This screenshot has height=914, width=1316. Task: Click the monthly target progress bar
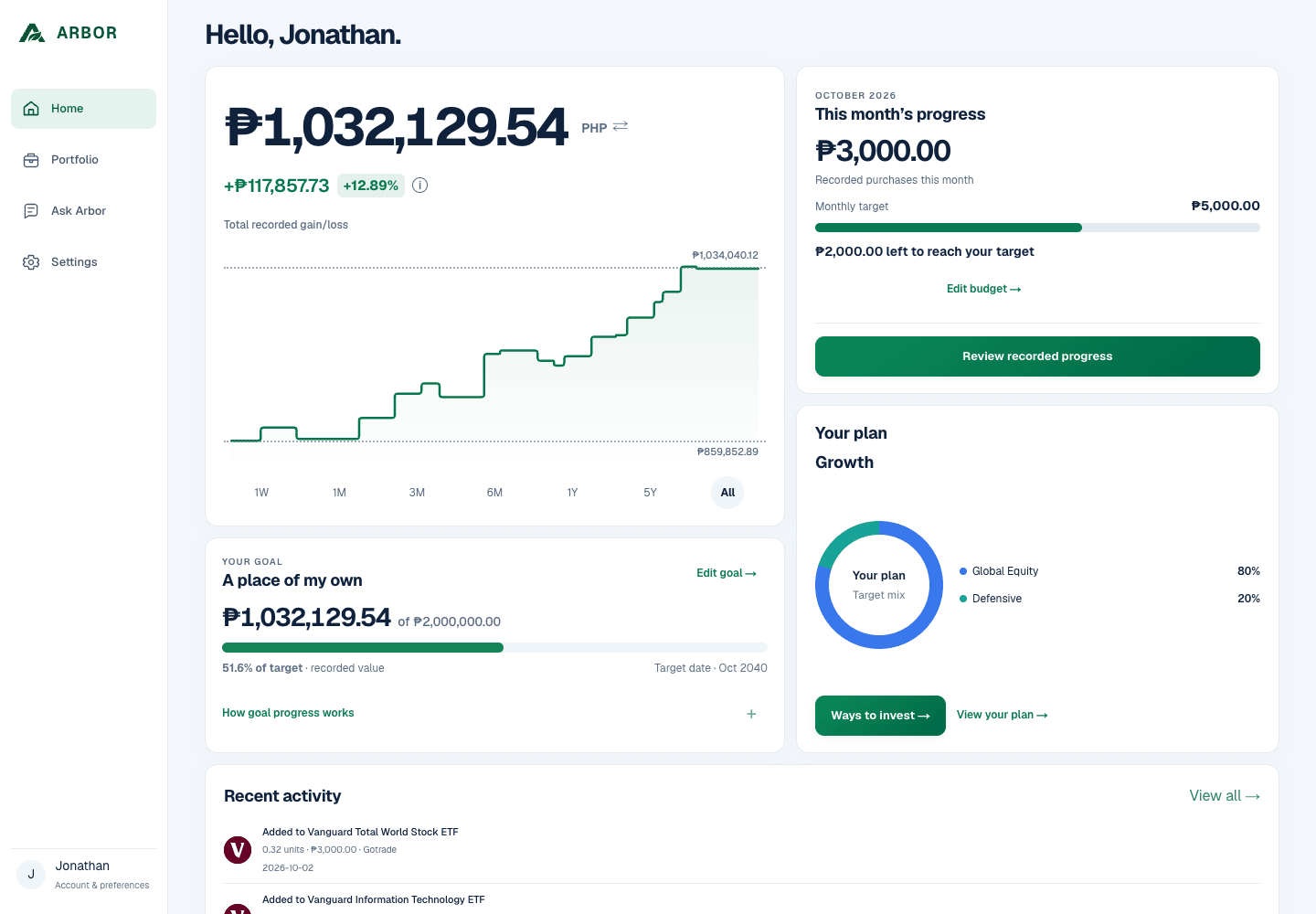tap(1037, 228)
